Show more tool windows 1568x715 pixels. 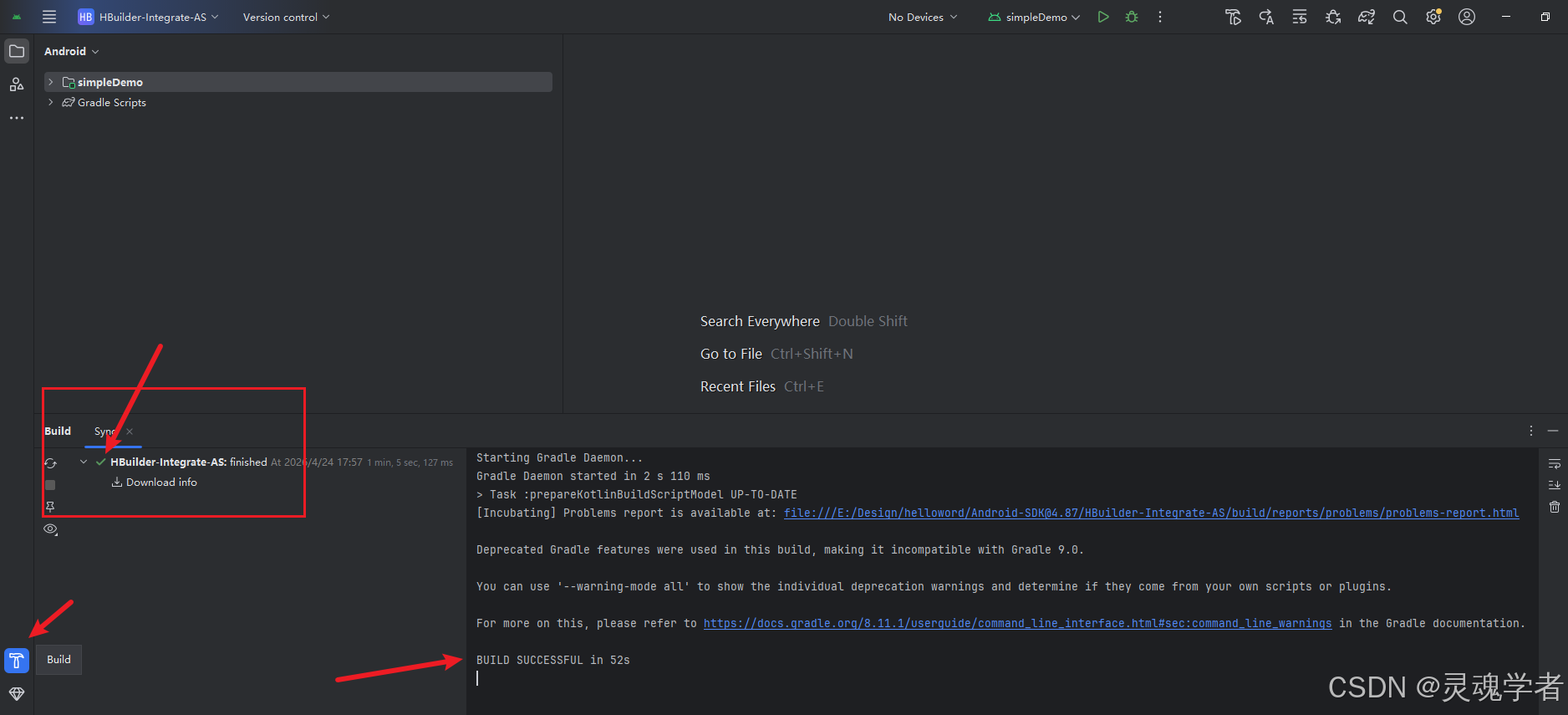17,118
